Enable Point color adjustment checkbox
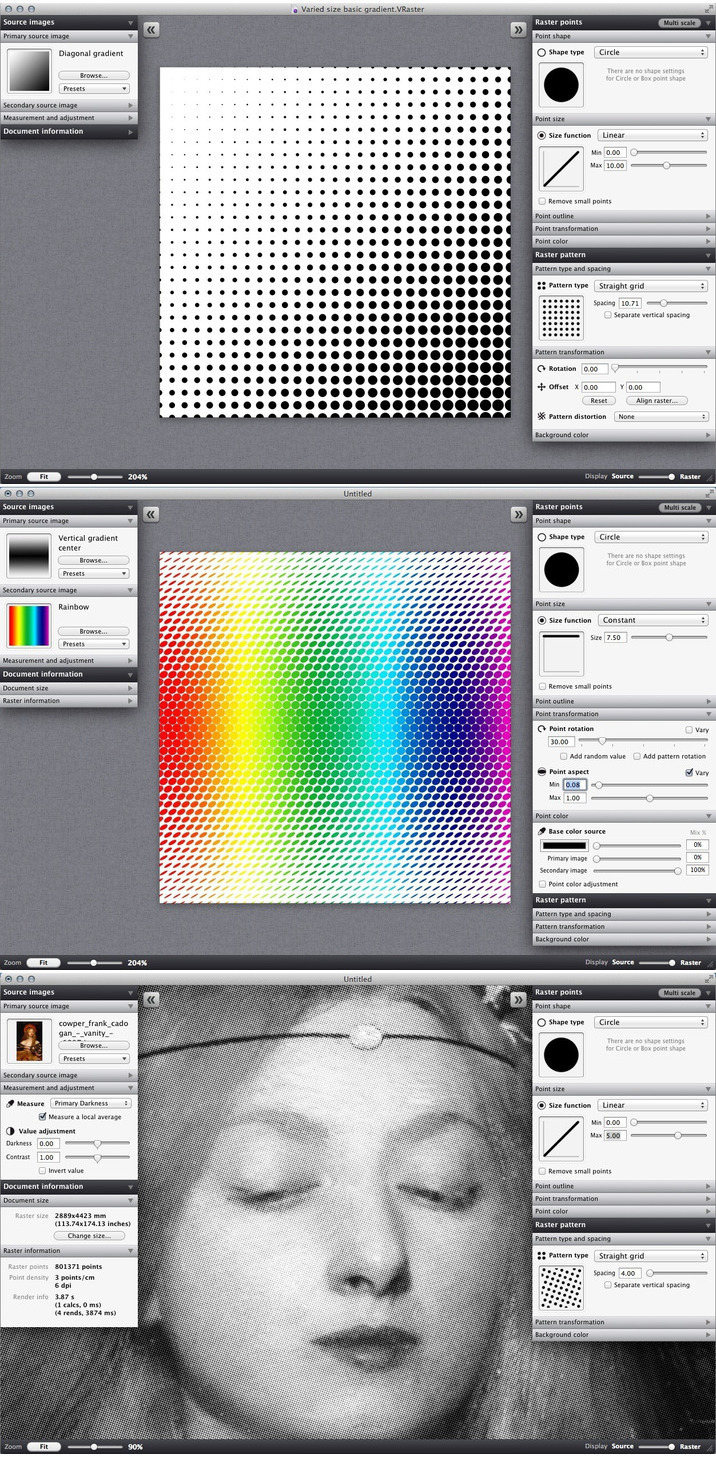The width and height of the screenshot is (716, 1464). pyautogui.click(x=542, y=884)
